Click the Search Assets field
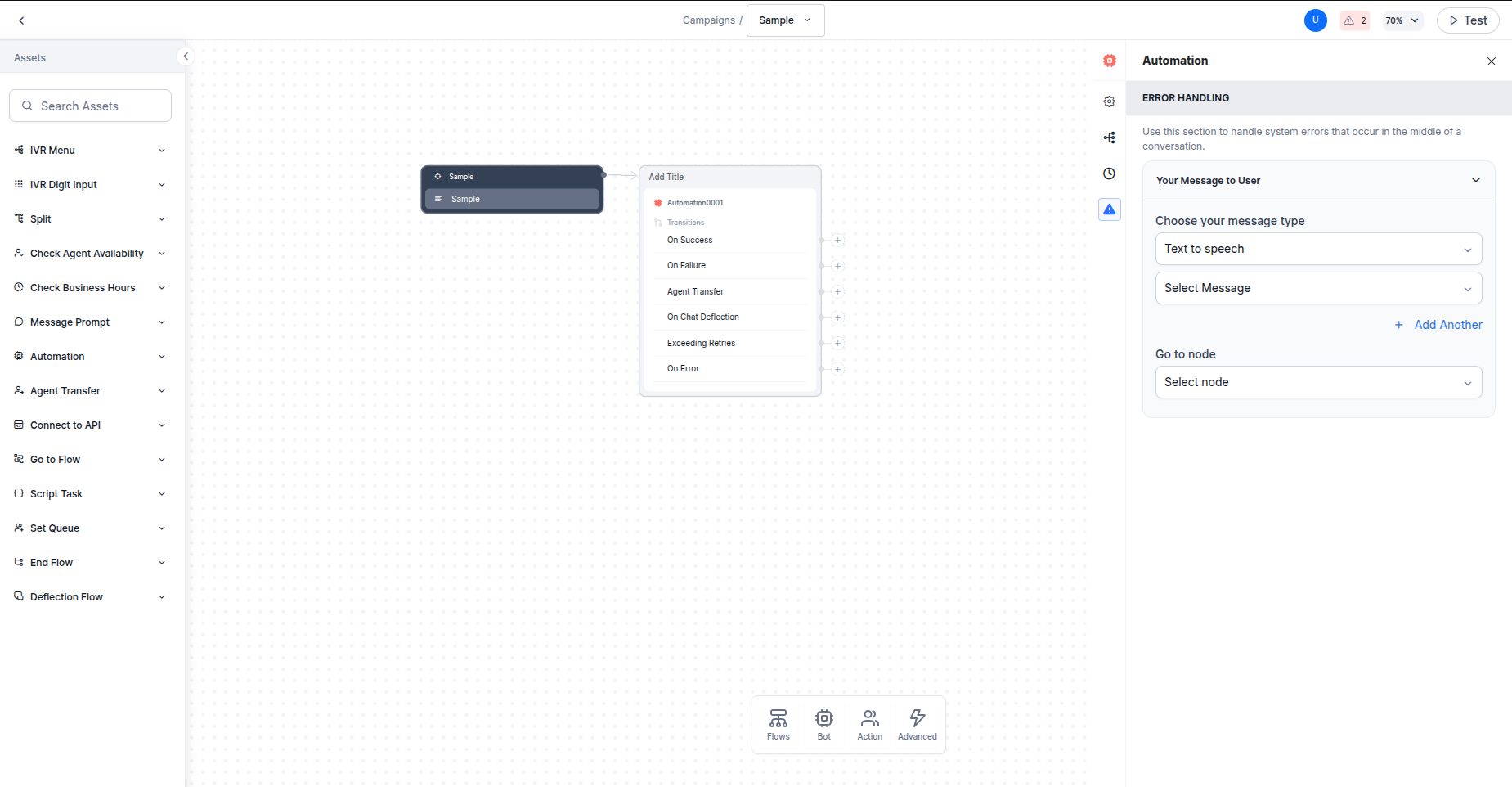The height and width of the screenshot is (787, 1512). (90, 106)
